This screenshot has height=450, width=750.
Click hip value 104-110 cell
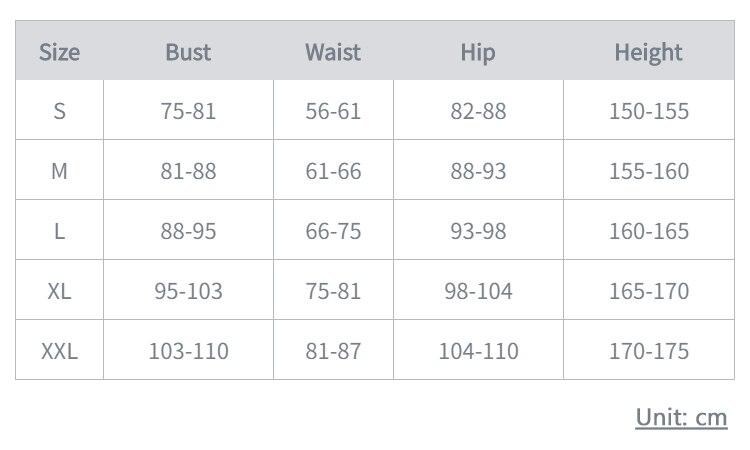tap(478, 350)
